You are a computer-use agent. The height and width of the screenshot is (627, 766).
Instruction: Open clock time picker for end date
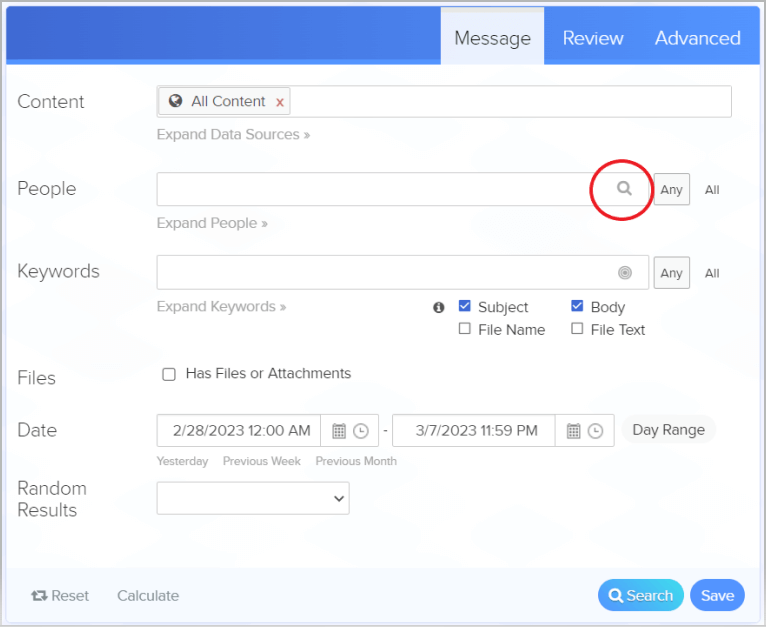595,431
